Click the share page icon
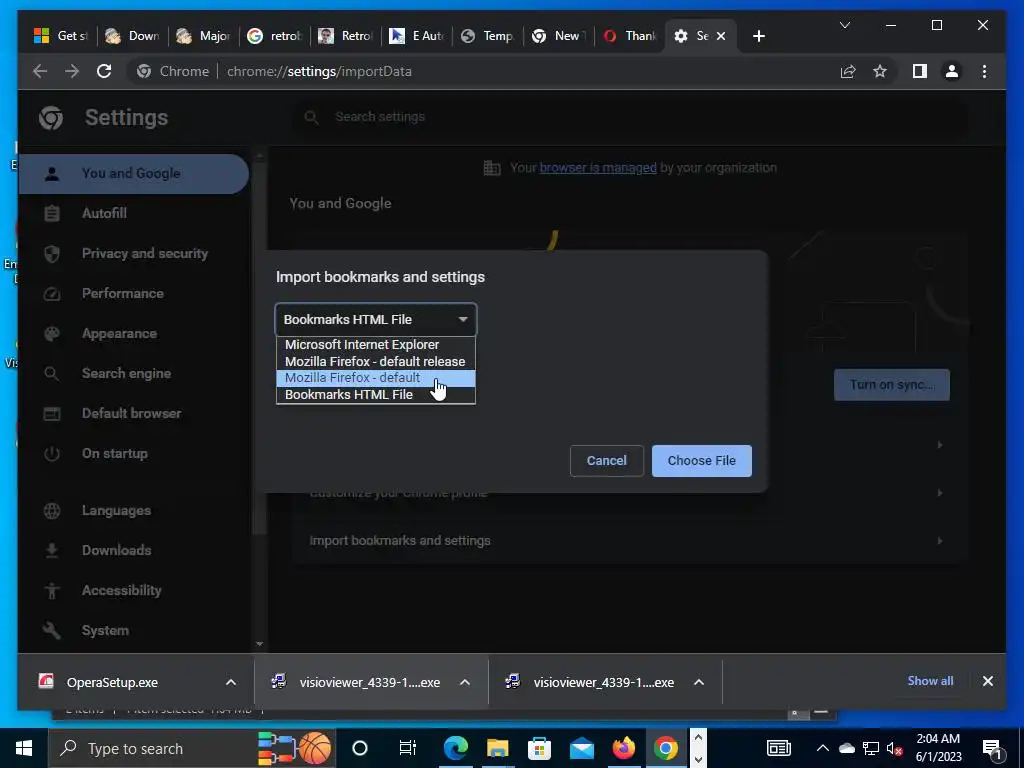This screenshot has width=1024, height=768. click(848, 71)
